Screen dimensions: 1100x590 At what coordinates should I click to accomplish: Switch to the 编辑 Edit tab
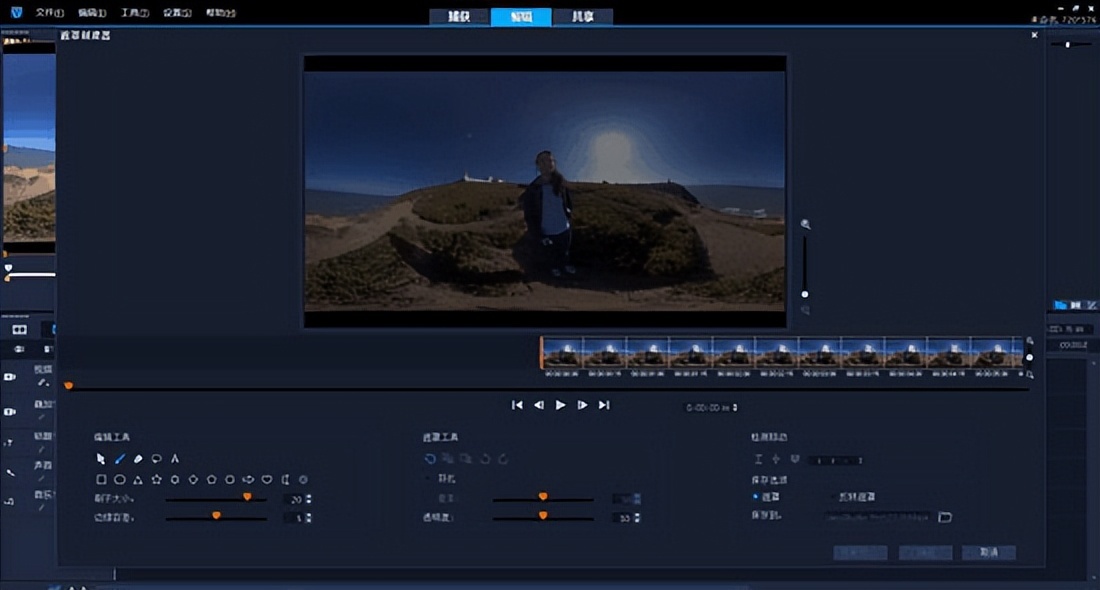pyautogui.click(x=521, y=16)
